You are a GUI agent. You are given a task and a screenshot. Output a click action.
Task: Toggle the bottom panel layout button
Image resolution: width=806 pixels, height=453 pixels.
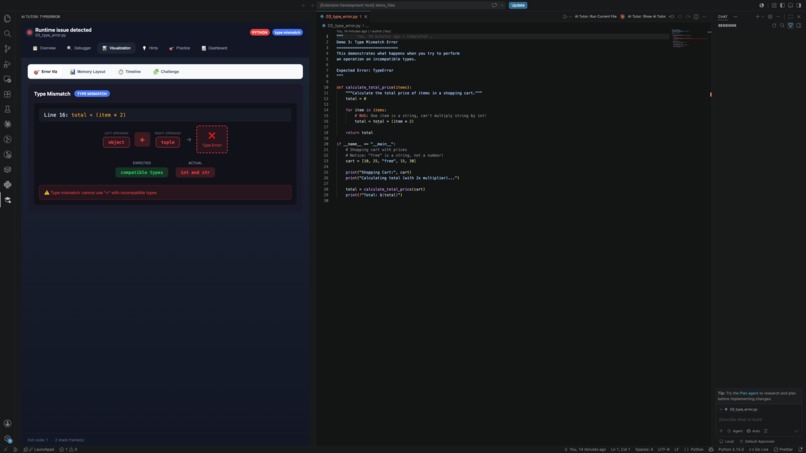point(791,5)
